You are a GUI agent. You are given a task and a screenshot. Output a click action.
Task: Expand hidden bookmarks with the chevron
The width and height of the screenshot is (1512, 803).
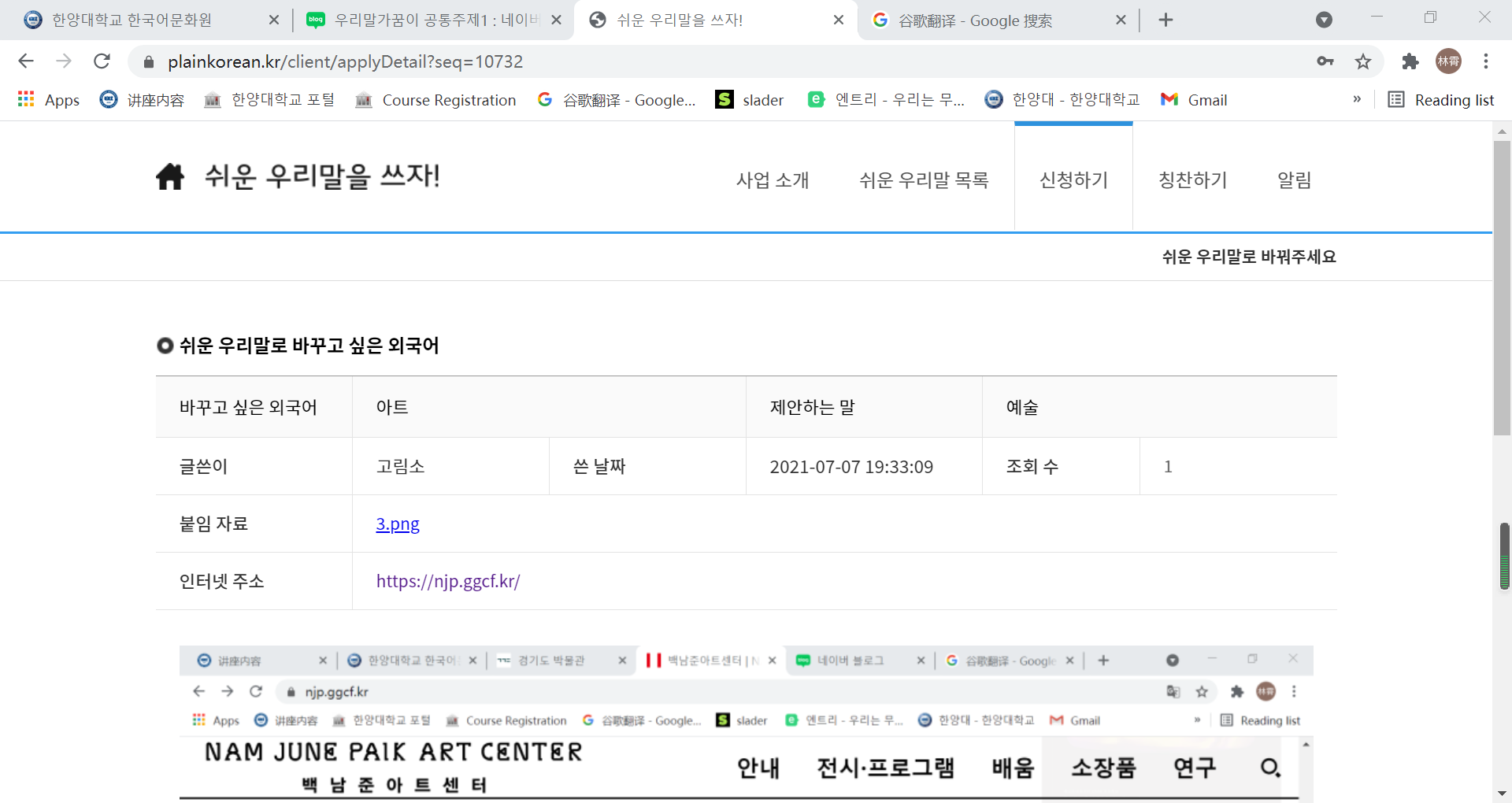1357,99
